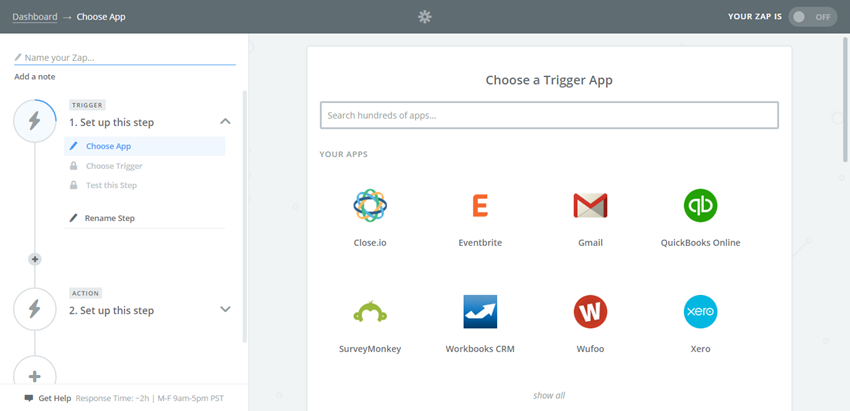The image size is (850, 411).
Task: Click the Trigger step lightning bolt circle
Action: (x=35, y=121)
